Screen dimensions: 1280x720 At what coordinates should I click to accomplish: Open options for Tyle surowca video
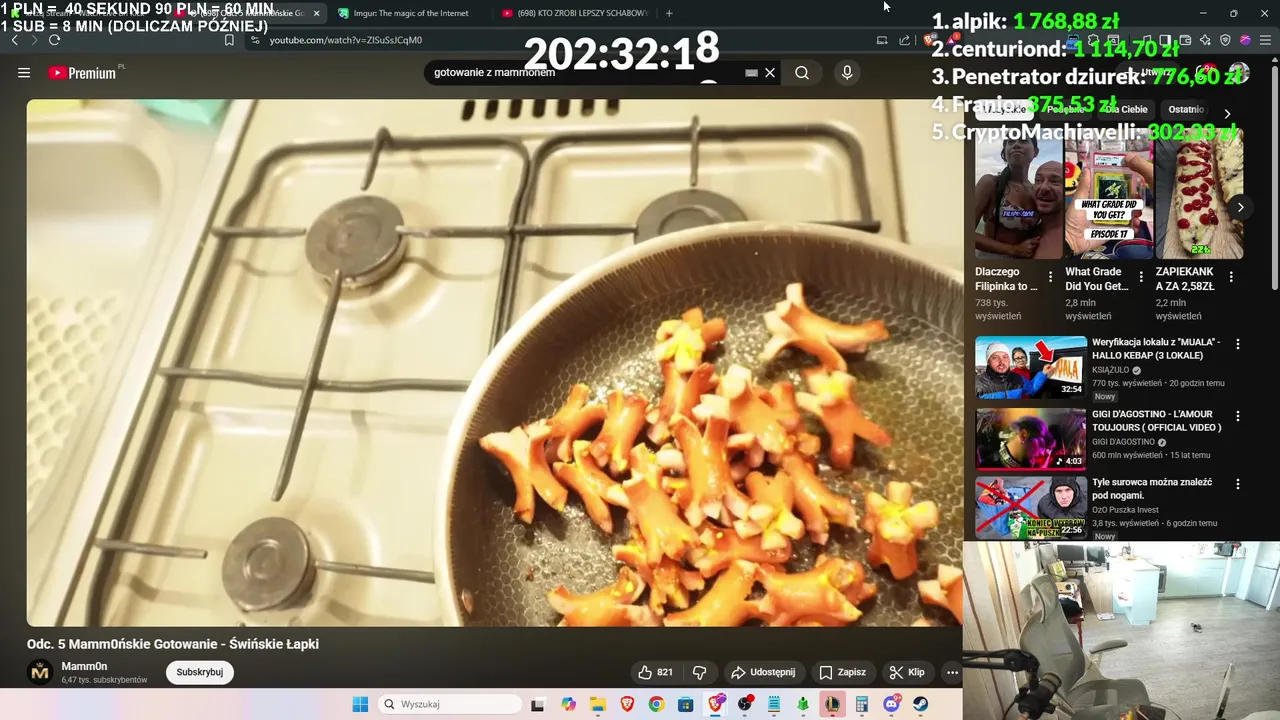pos(1238,484)
